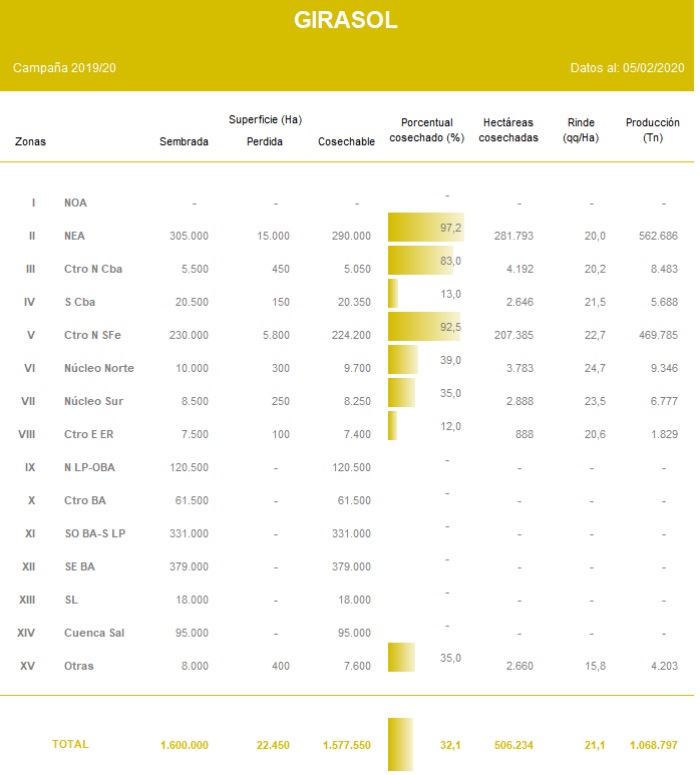Click the GIRASOL title header
This screenshot has width=700, height=775.
(346, 21)
